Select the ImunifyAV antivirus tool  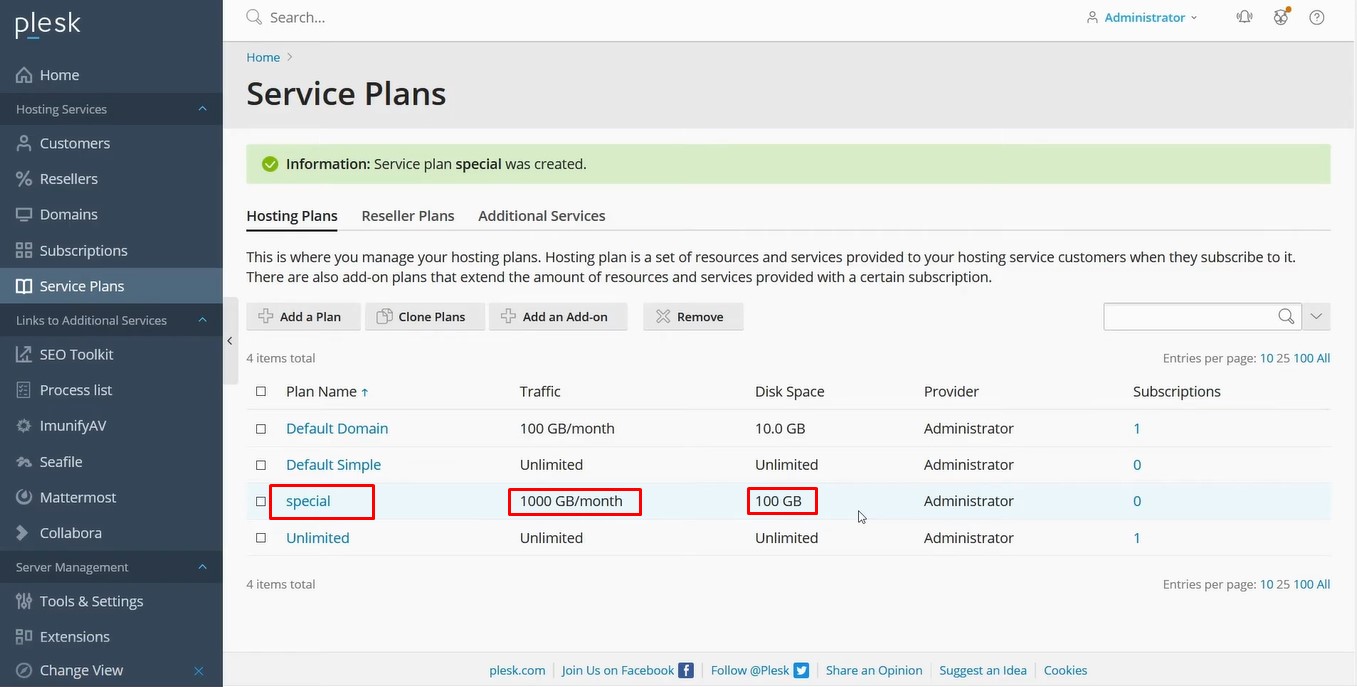point(73,425)
